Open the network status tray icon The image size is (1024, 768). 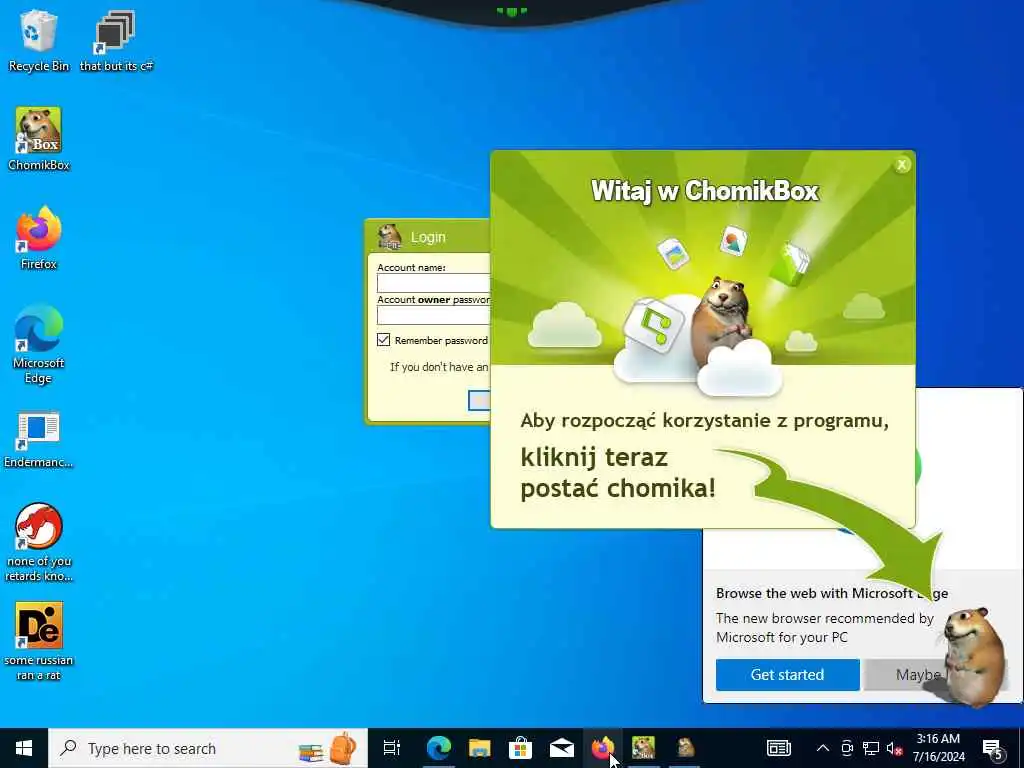pyautogui.click(x=871, y=748)
